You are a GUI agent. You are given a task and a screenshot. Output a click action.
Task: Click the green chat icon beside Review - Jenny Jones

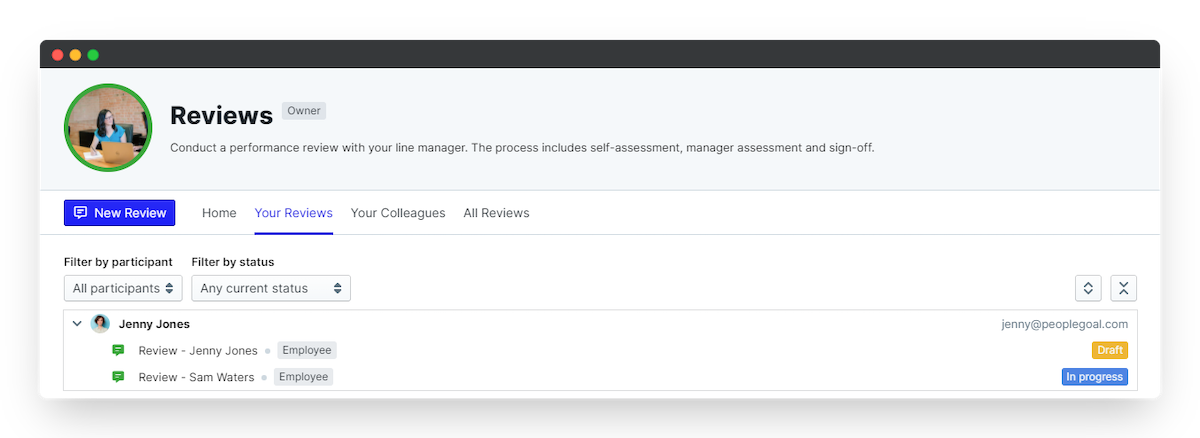118,350
